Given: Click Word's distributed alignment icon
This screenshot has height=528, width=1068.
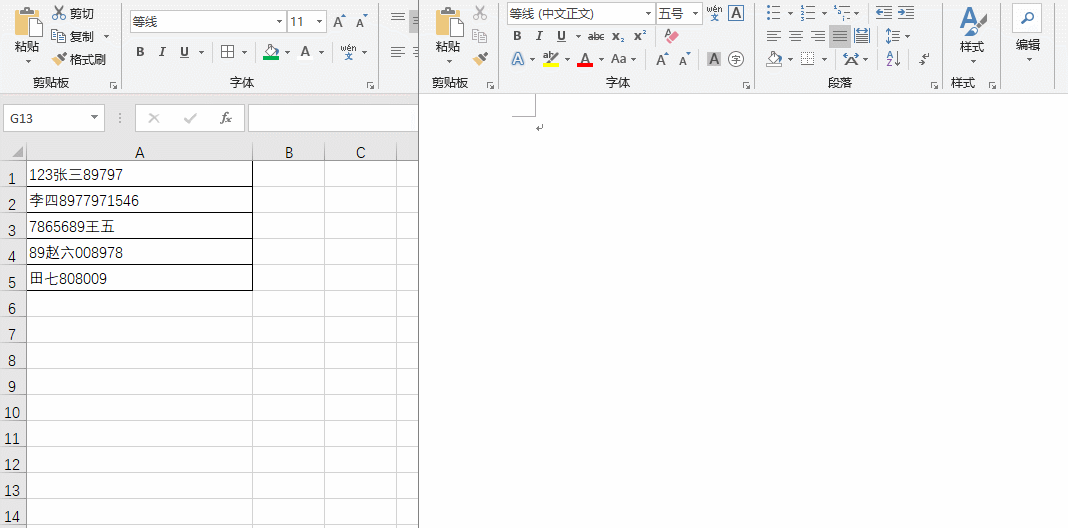Looking at the screenshot, I should point(862,36).
